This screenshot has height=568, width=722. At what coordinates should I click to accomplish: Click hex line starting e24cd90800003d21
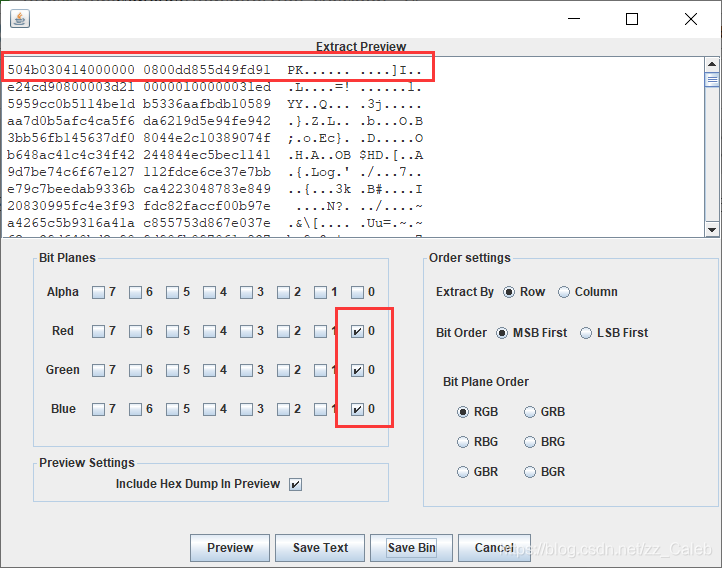(x=215, y=87)
